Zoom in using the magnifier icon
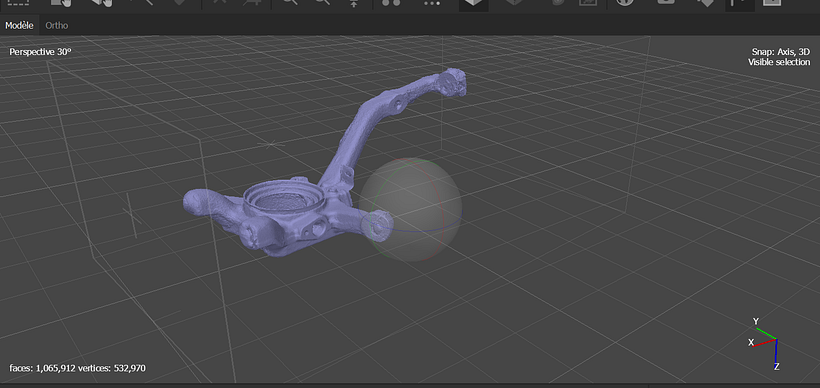Viewport: 820px width, 388px height. click(290, 2)
